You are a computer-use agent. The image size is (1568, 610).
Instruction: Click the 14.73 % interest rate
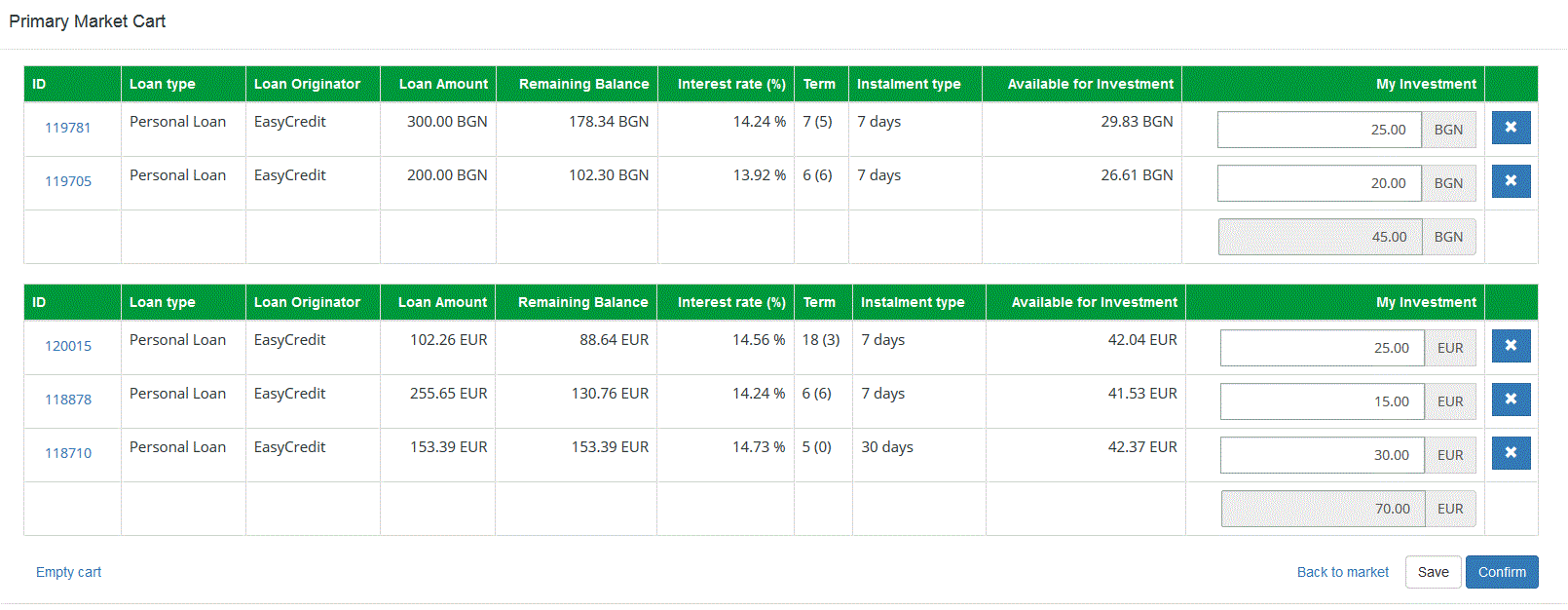(x=759, y=447)
